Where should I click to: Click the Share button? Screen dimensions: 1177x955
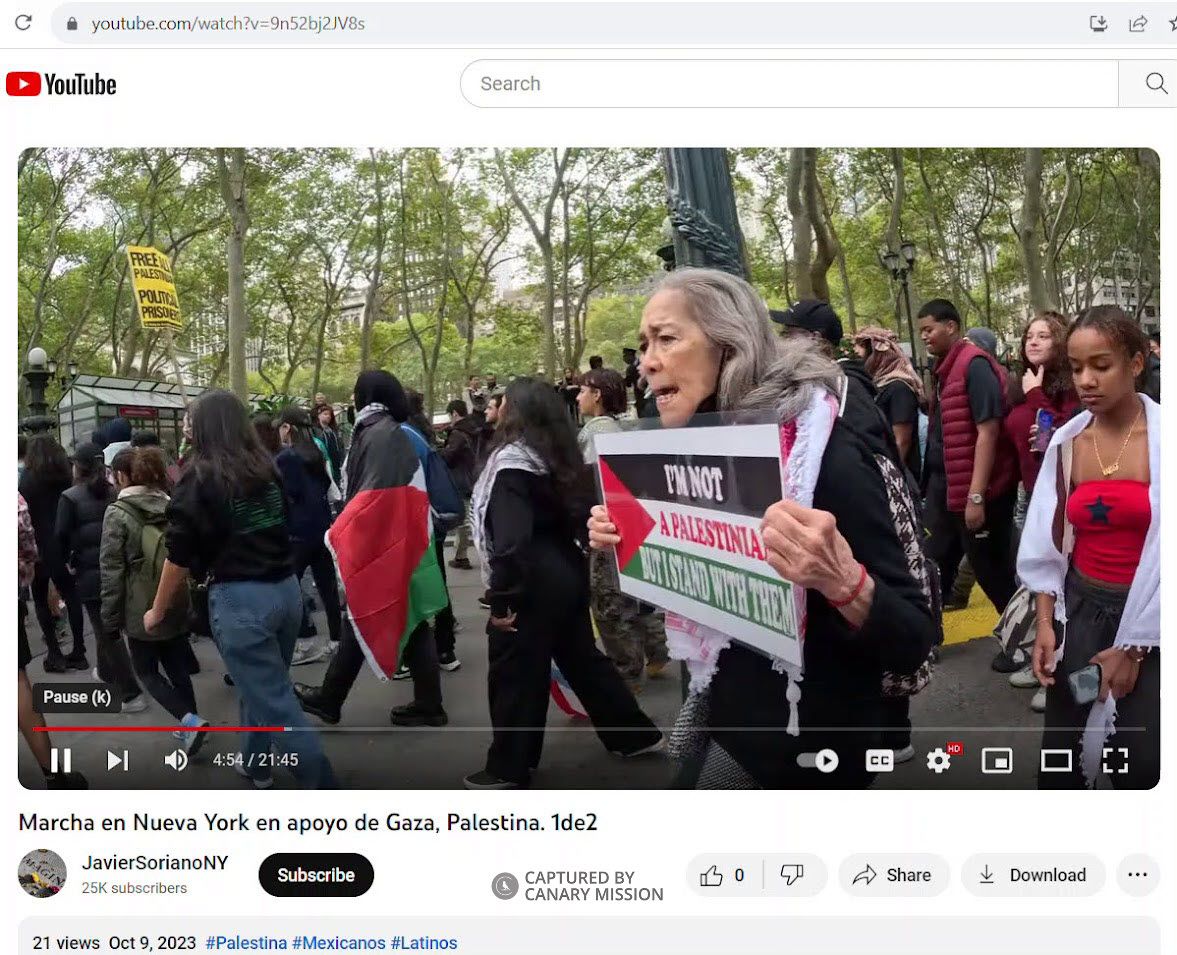(892, 875)
